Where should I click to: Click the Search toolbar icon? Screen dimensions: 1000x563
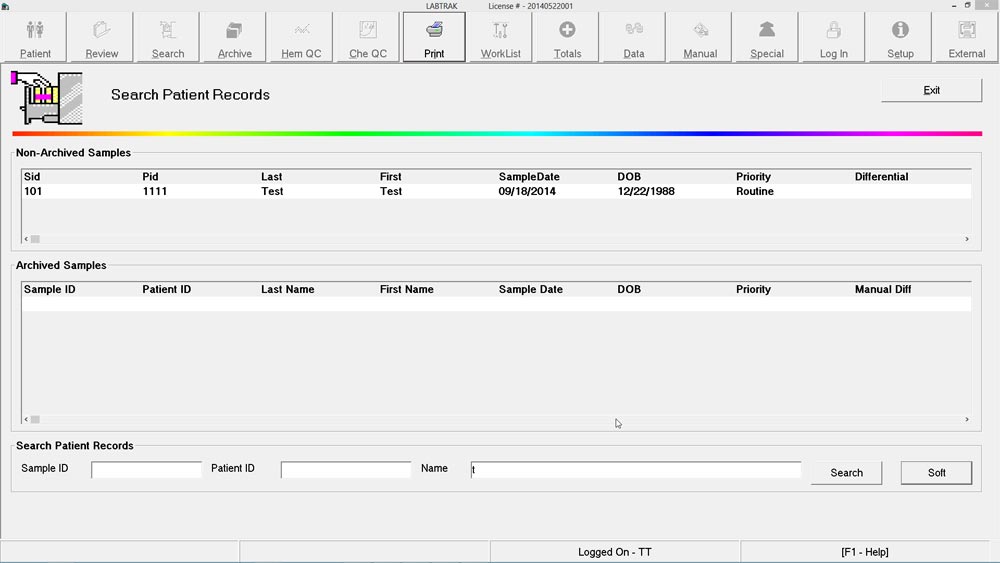(x=168, y=38)
